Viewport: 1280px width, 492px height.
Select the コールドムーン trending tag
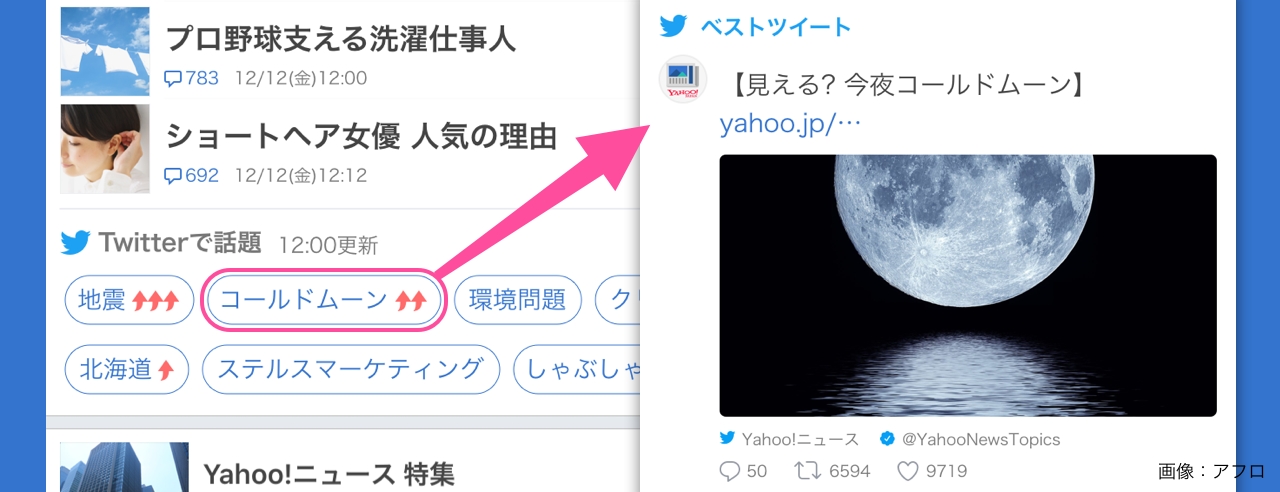coord(323,299)
